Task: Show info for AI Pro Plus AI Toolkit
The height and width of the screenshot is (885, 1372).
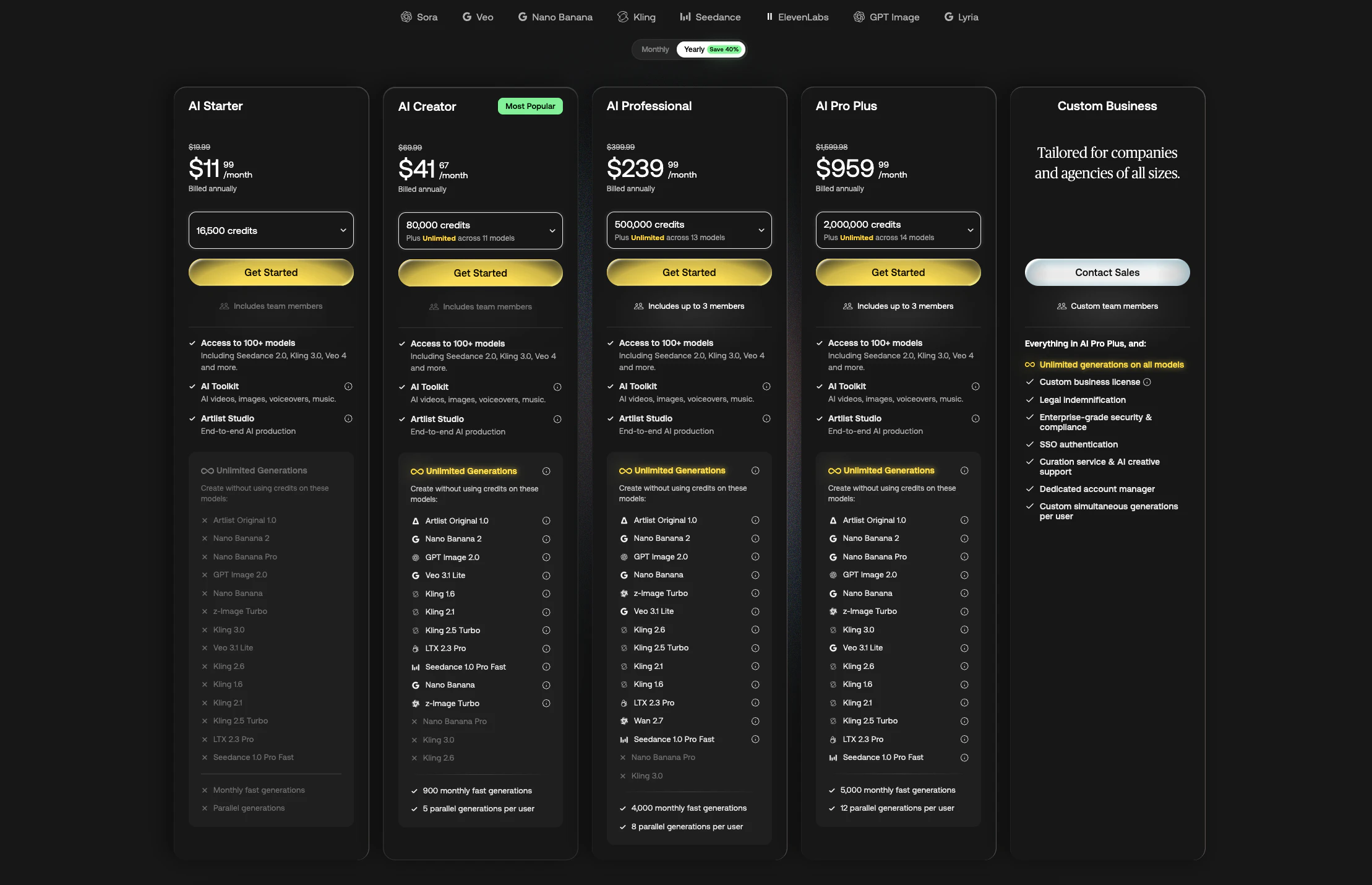Action: 975,386
